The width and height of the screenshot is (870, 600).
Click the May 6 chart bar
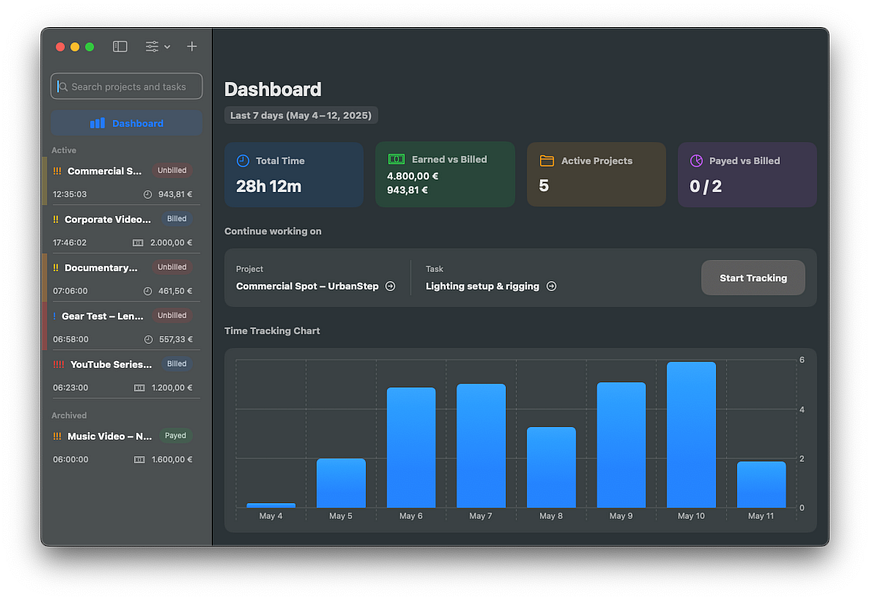(411, 447)
